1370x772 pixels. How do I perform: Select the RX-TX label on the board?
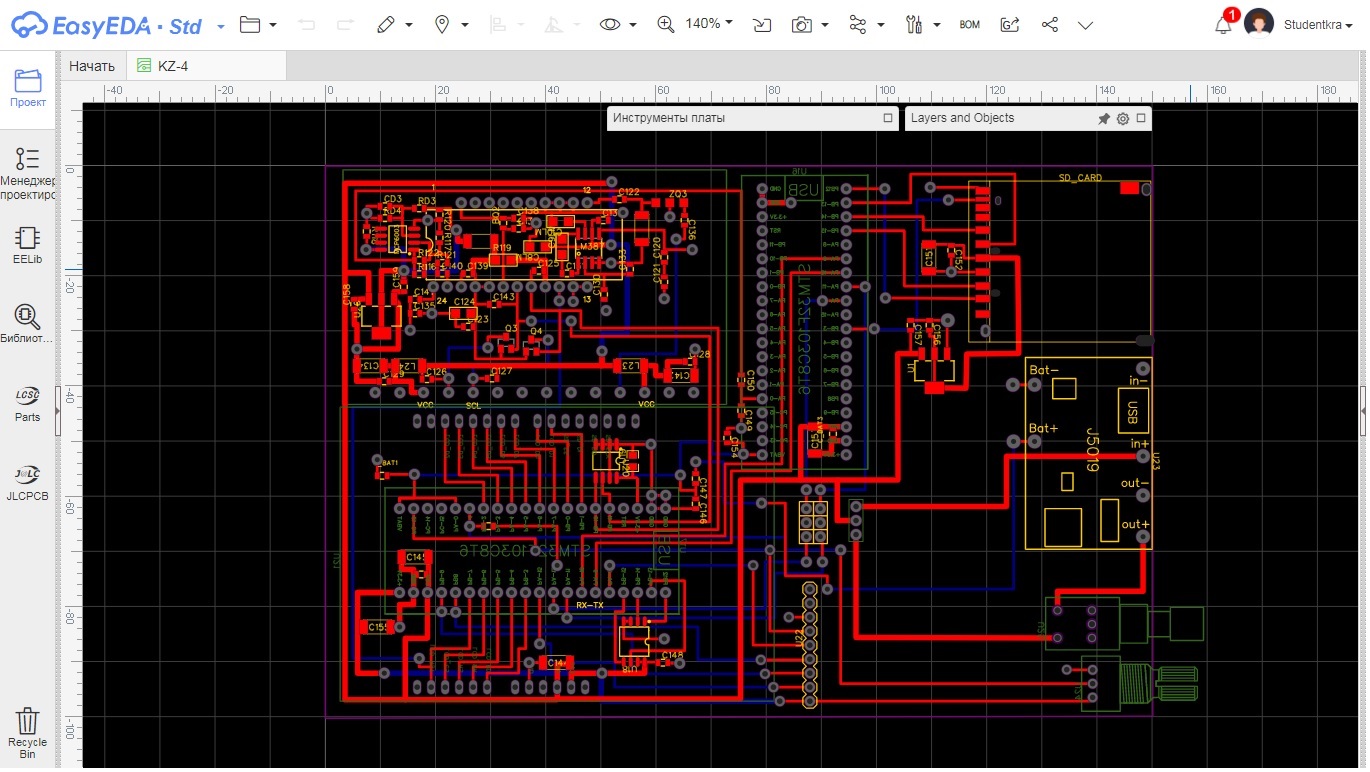click(x=590, y=605)
